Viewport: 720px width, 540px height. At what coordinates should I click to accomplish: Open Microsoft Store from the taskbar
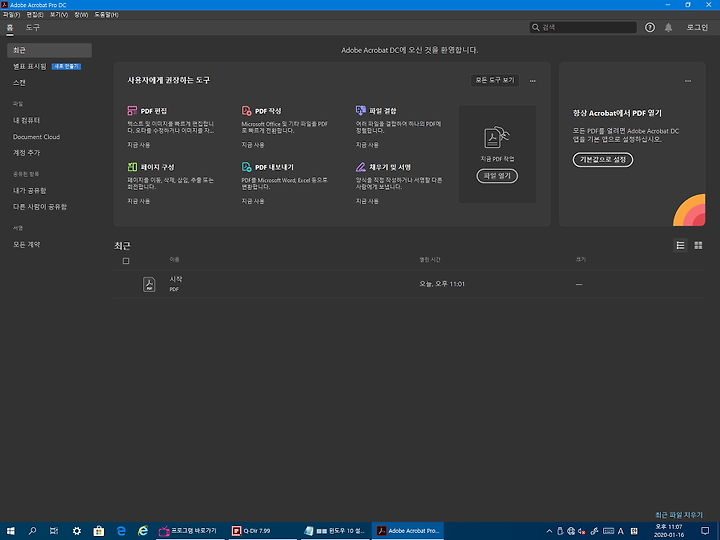[x=99, y=531]
